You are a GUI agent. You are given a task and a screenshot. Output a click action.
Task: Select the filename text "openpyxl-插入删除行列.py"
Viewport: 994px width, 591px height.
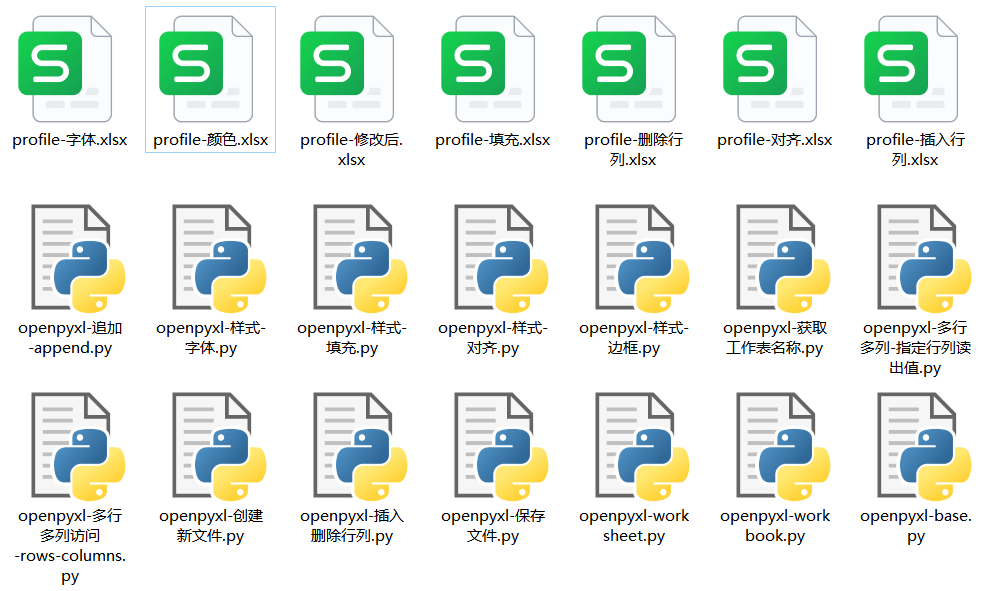pos(352,526)
